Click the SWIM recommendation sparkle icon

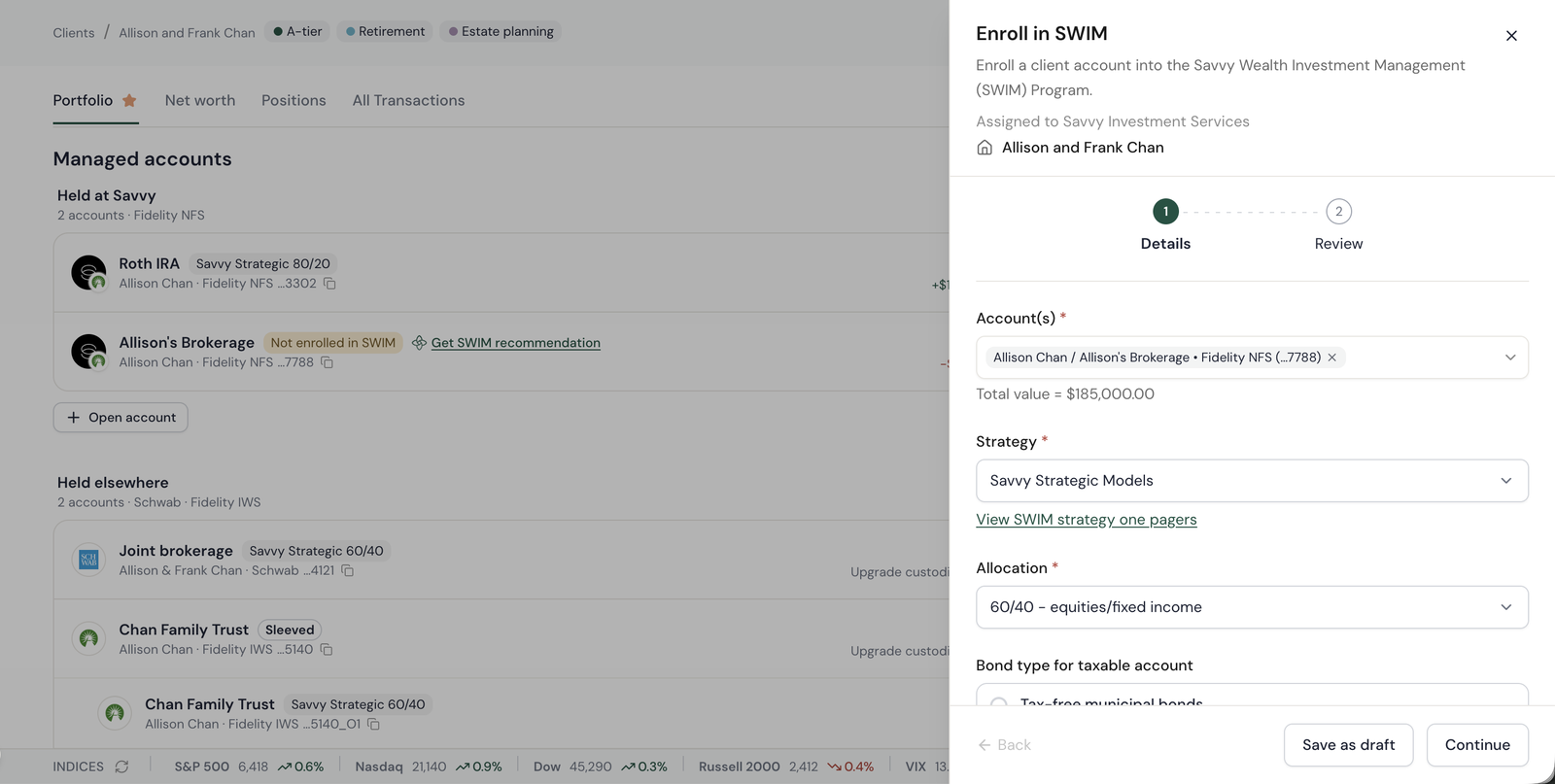pyautogui.click(x=419, y=343)
